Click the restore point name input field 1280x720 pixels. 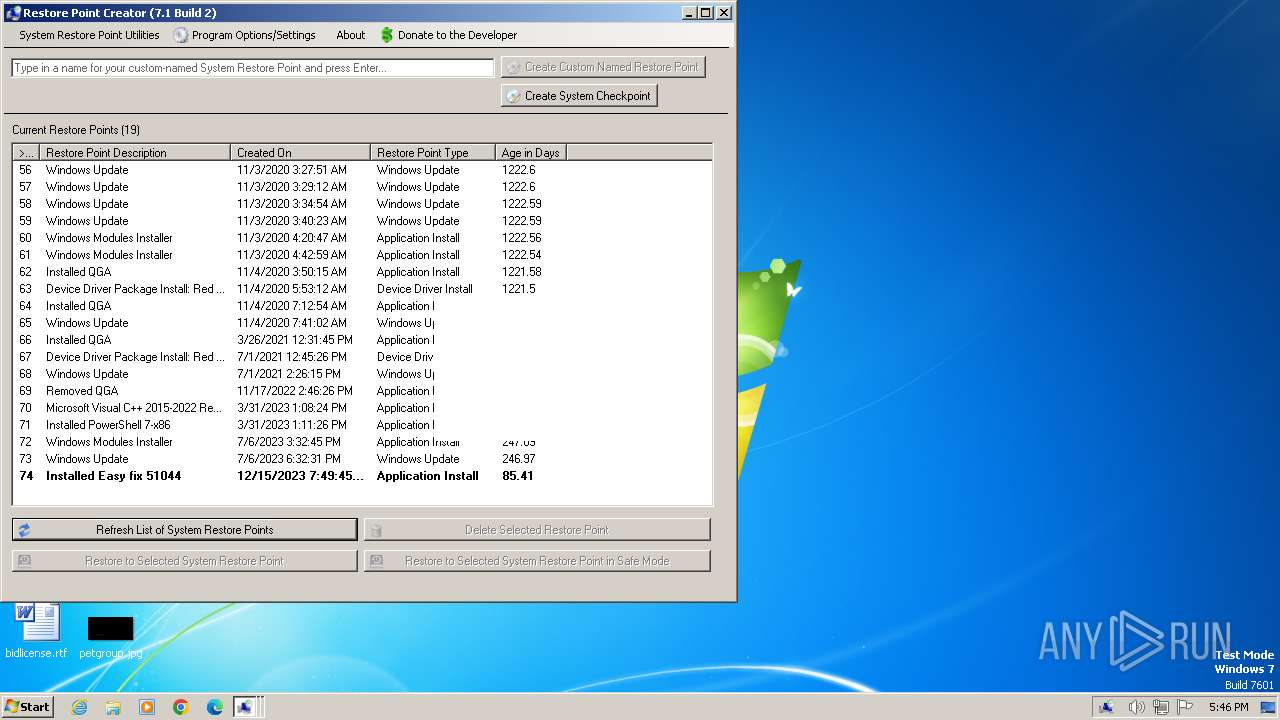point(253,68)
